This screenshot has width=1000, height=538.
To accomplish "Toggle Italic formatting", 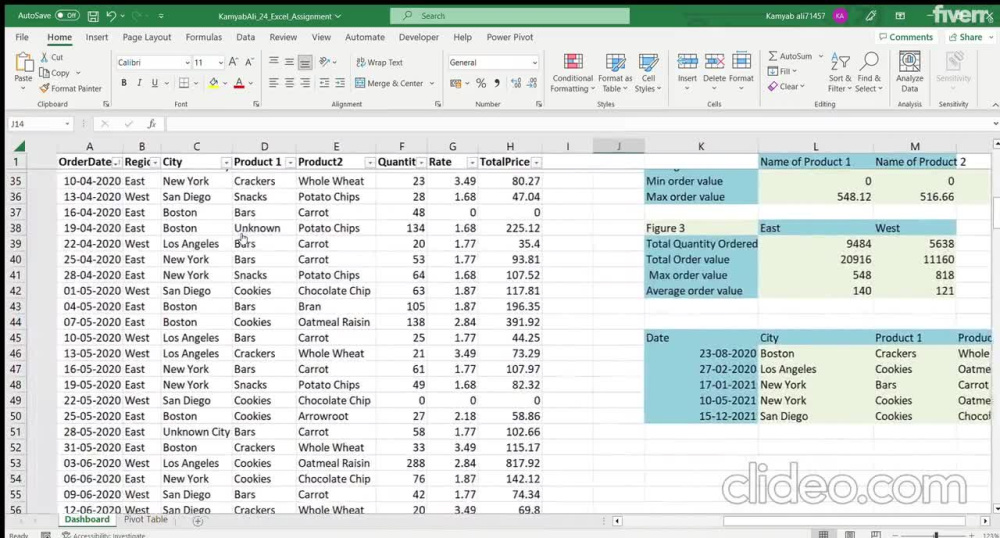I will (x=139, y=83).
